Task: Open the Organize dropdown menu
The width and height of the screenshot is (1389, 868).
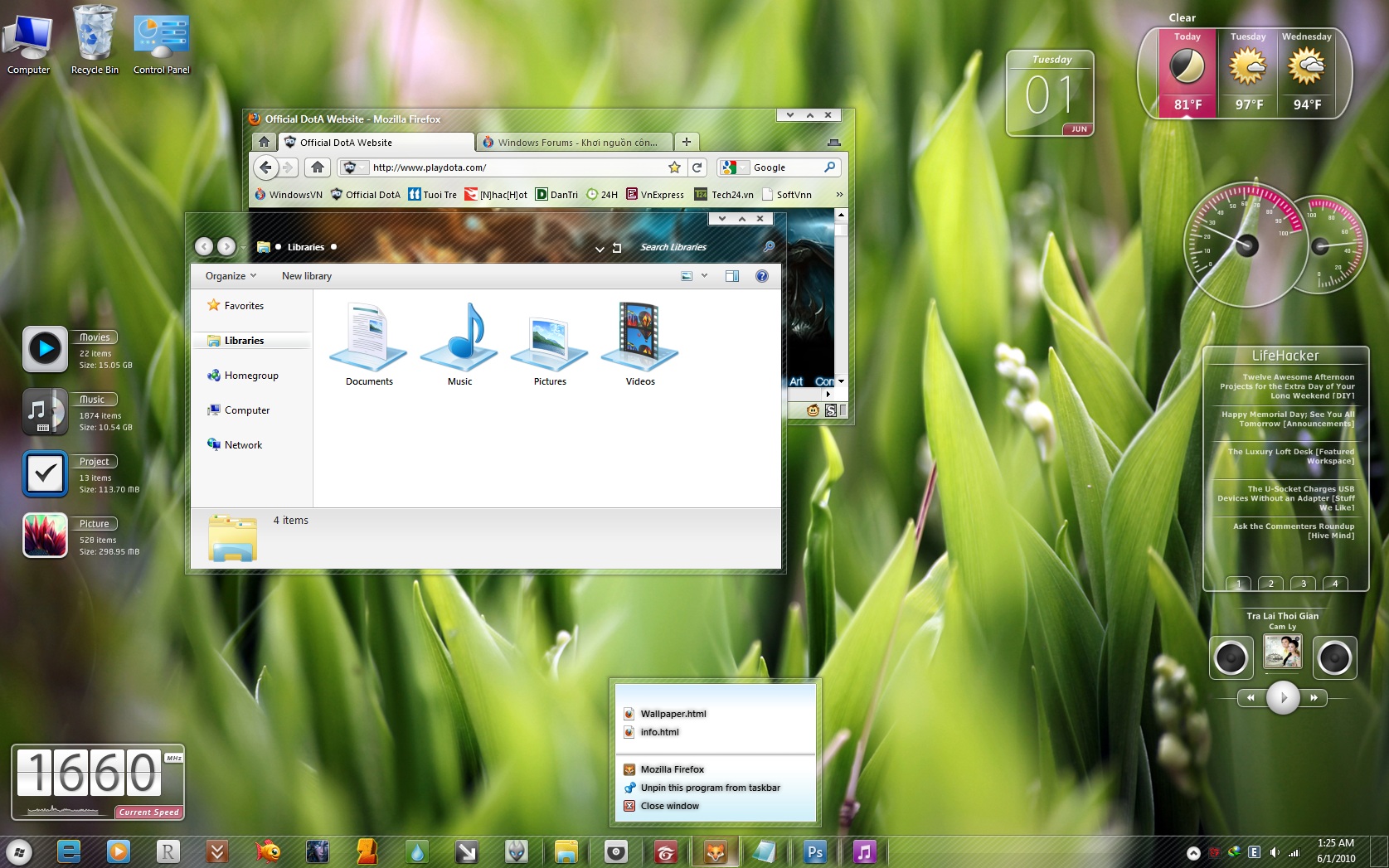Action: pyautogui.click(x=226, y=275)
